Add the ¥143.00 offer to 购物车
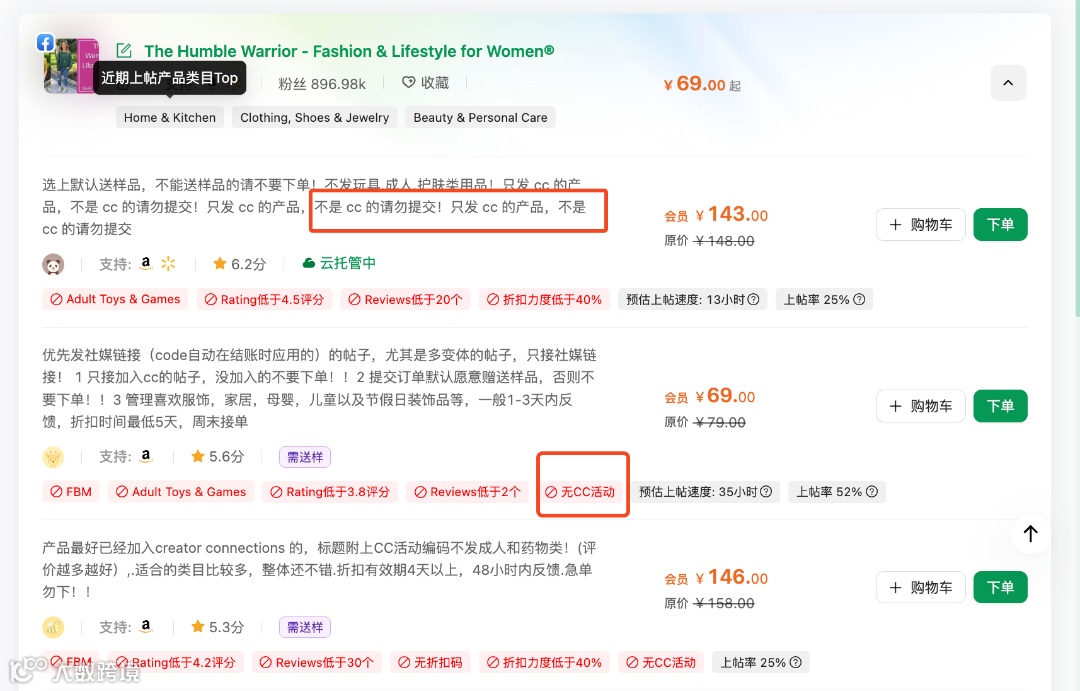1080x691 pixels. pyautogui.click(x=921, y=225)
